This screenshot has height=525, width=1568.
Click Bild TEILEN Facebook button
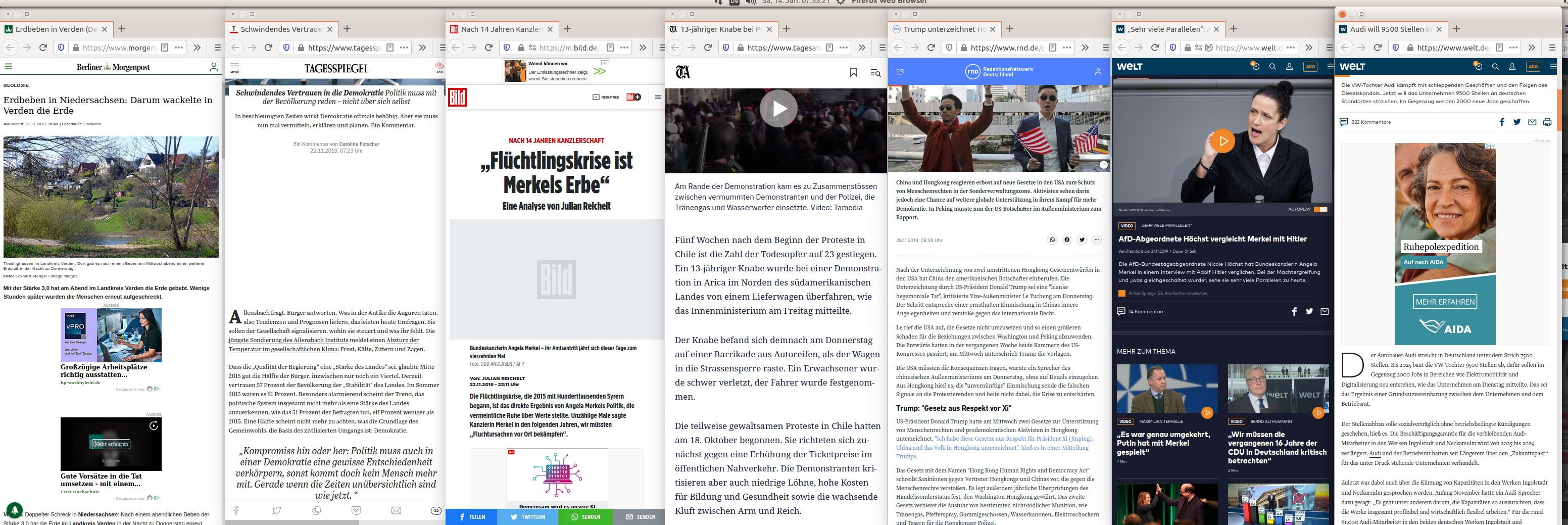pos(472,516)
